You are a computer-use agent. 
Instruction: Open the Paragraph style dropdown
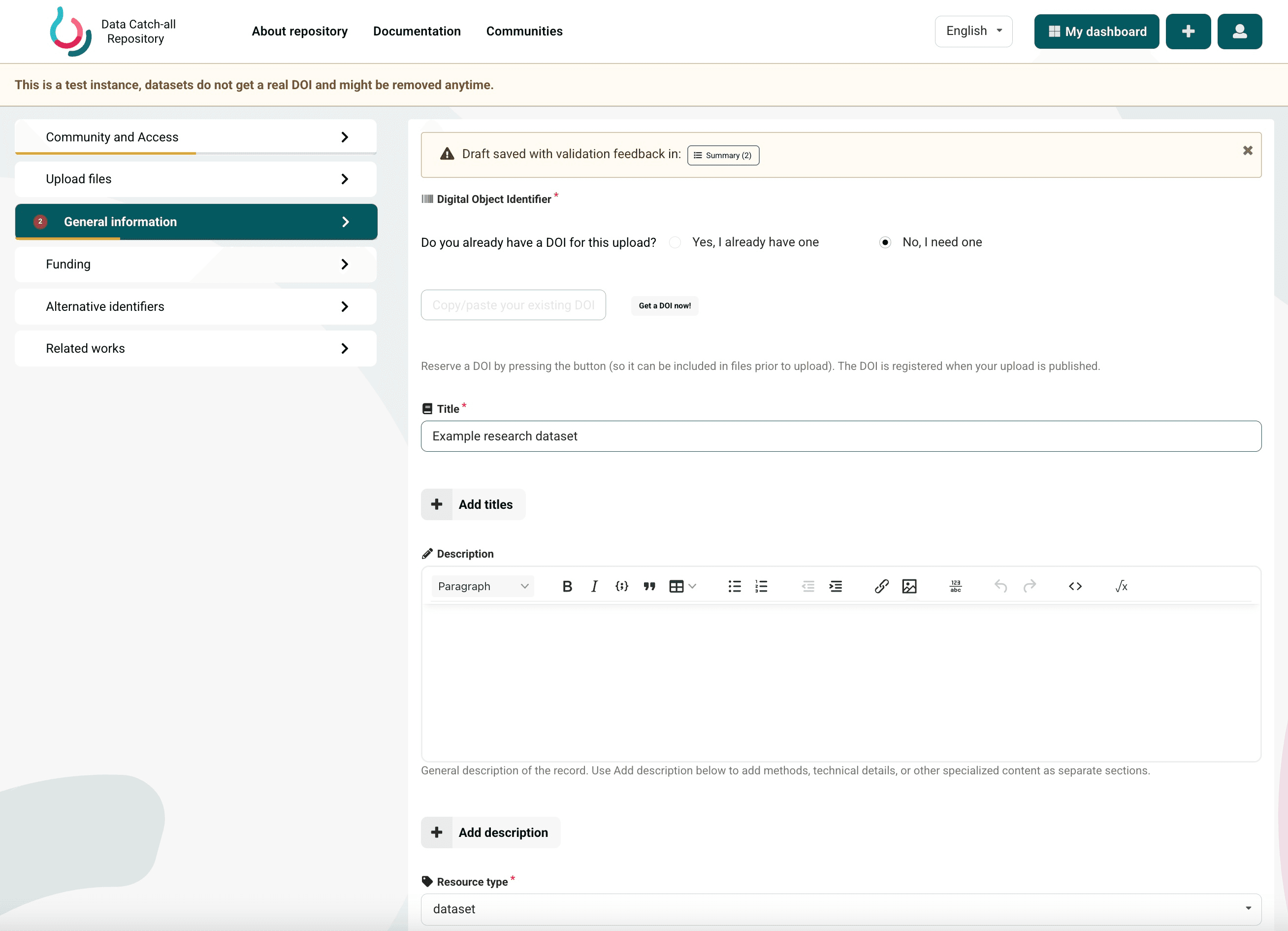482,586
